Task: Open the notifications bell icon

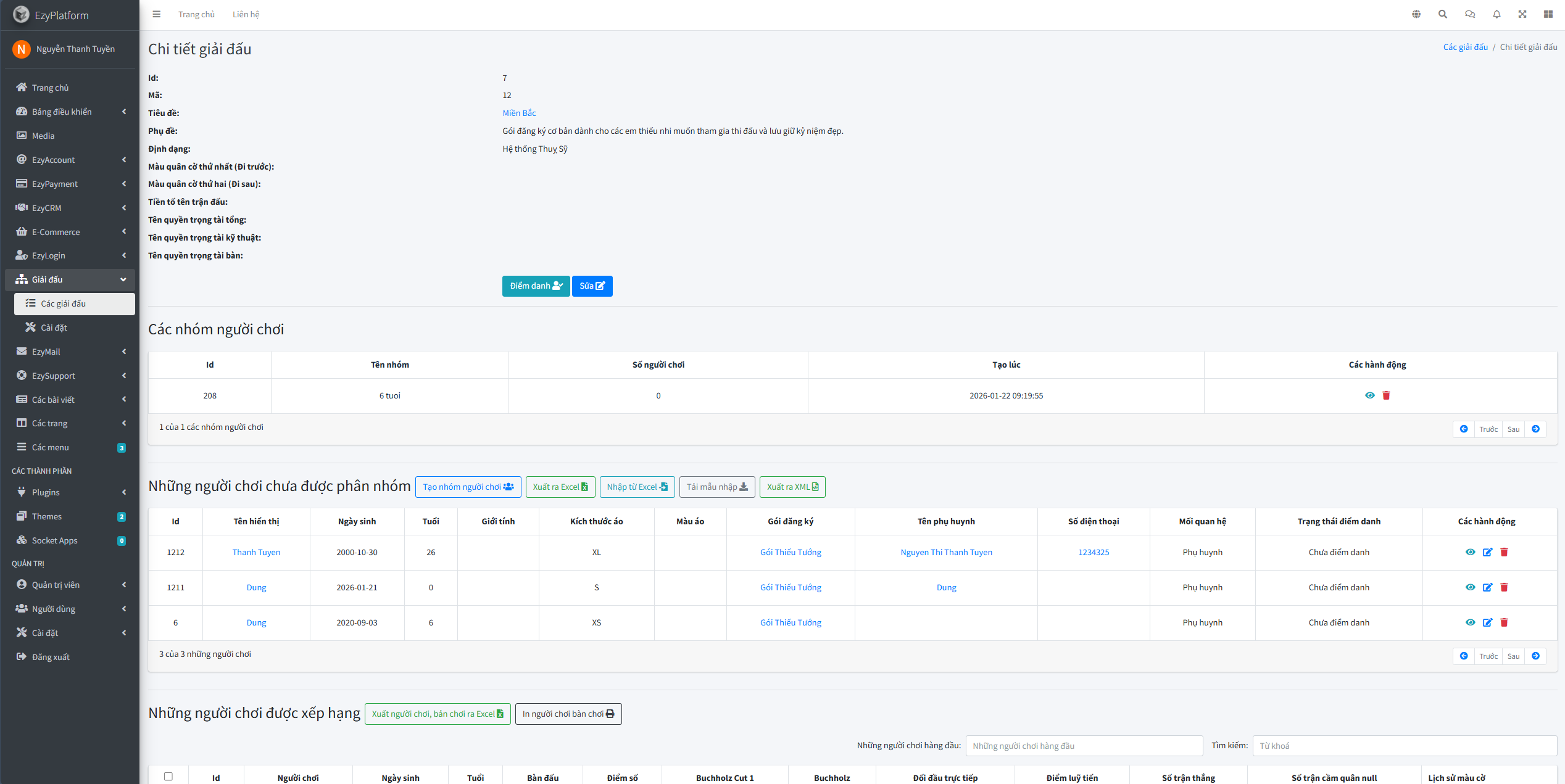Action: point(1497,14)
